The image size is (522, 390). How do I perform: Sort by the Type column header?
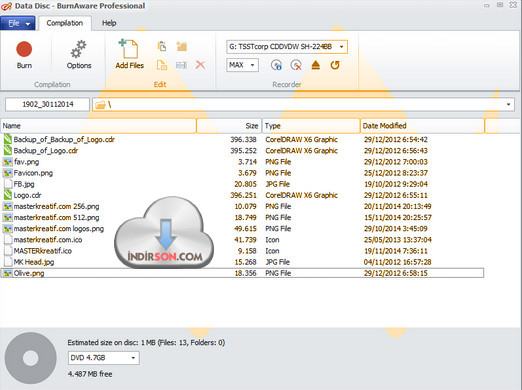coord(311,126)
